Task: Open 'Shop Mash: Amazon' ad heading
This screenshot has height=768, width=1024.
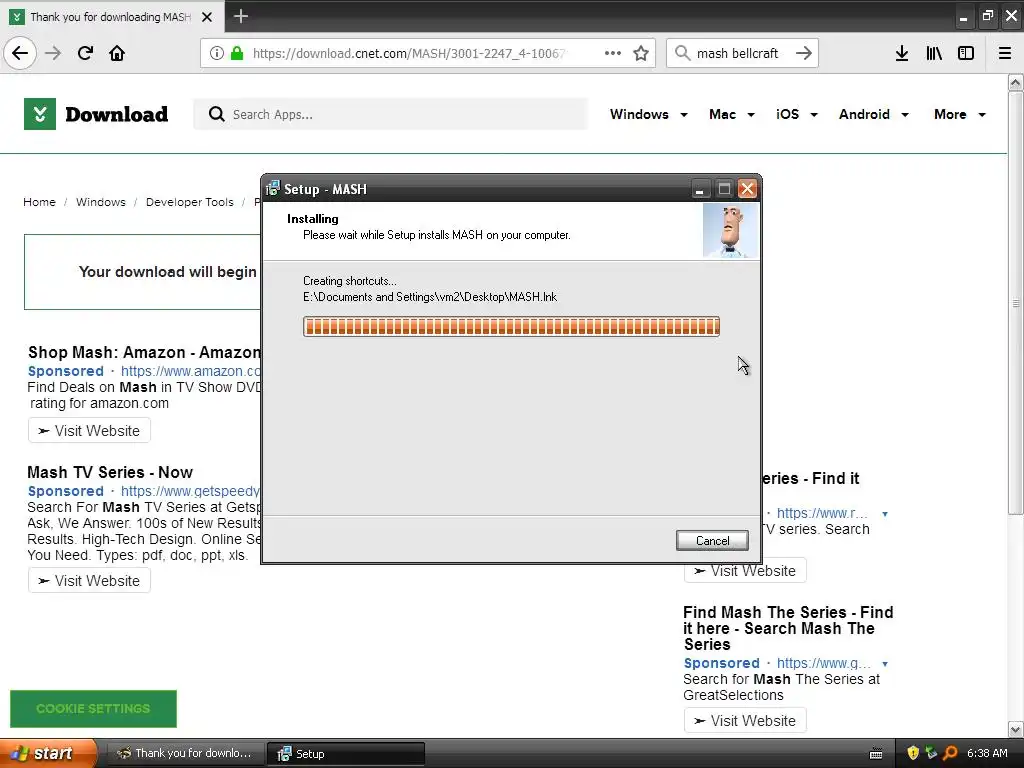Action: click(144, 353)
